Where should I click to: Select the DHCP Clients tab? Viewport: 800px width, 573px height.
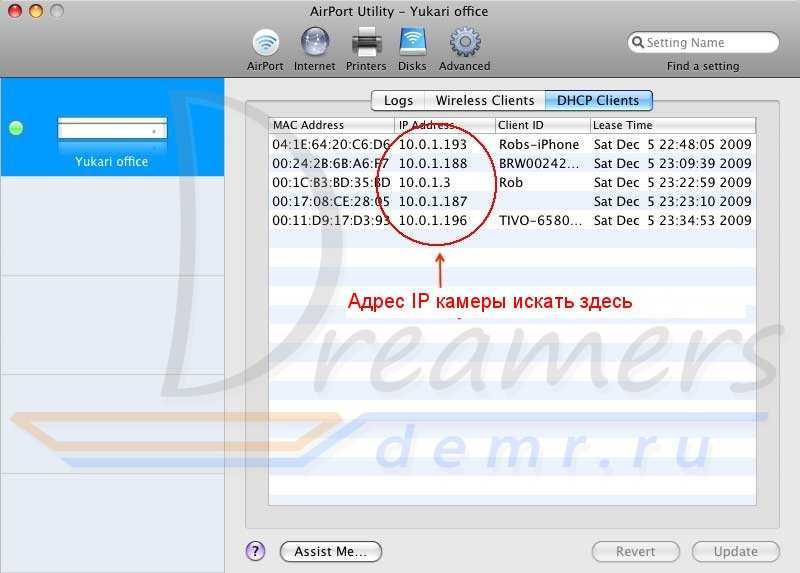(x=598, y=100)
